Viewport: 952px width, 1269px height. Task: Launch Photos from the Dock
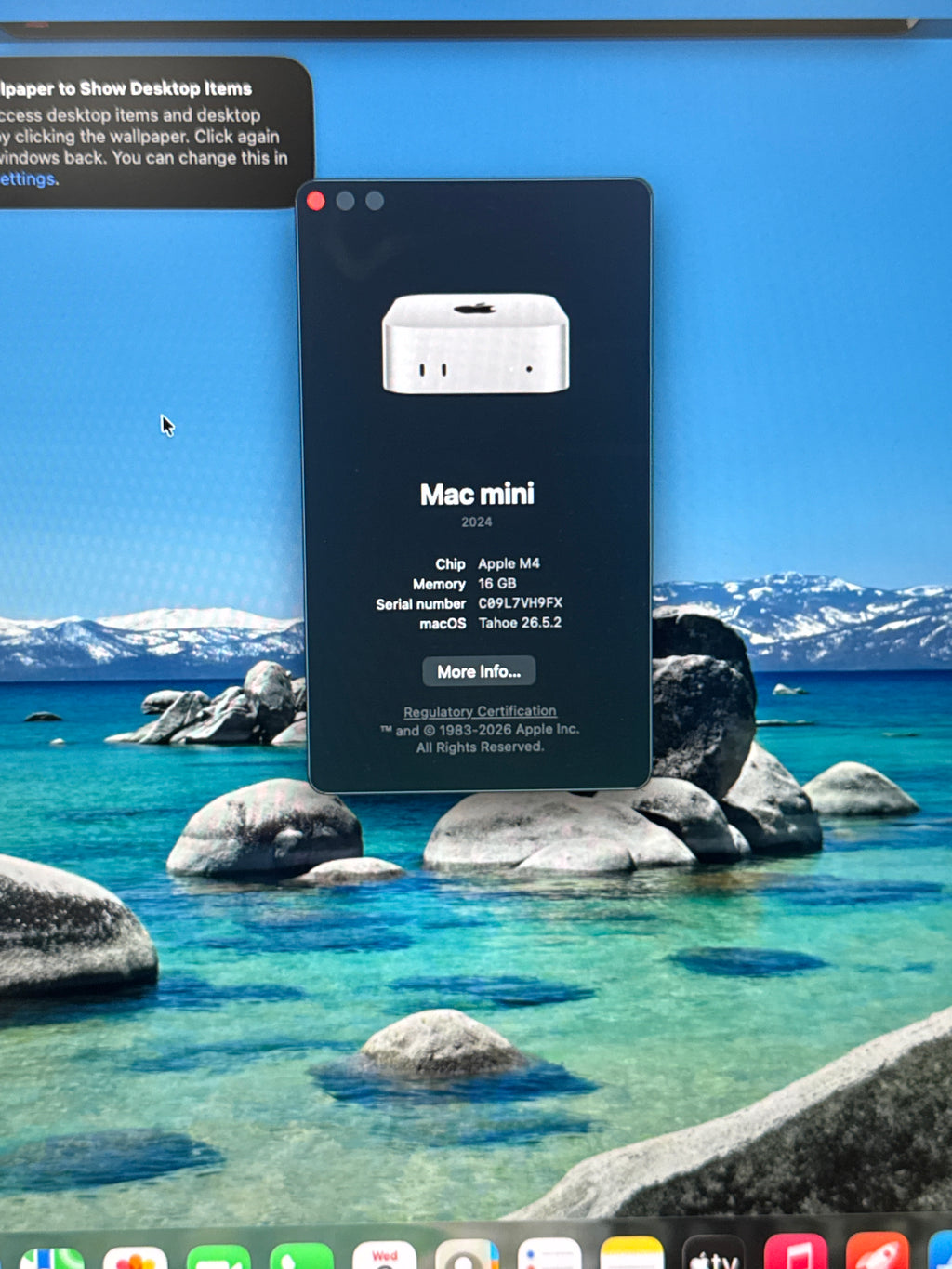click(x=135, y=1258)
